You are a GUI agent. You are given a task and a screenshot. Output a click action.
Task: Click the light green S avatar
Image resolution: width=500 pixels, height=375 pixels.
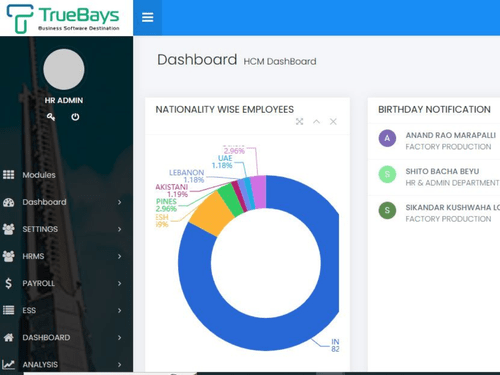(x=387, y=174)
